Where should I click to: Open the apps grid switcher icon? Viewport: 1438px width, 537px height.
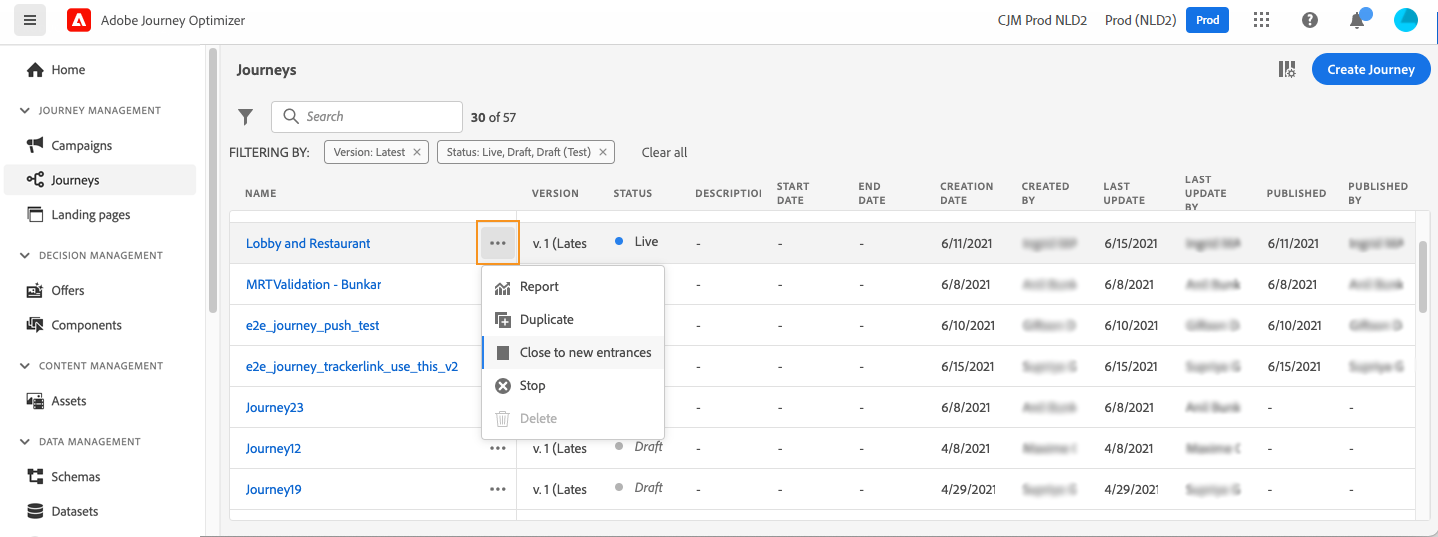pyautogui.click(x=1261, y=20)
